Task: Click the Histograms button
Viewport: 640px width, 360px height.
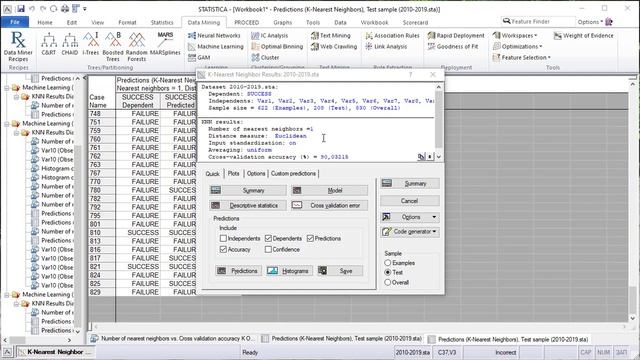Action: [290, 271]
